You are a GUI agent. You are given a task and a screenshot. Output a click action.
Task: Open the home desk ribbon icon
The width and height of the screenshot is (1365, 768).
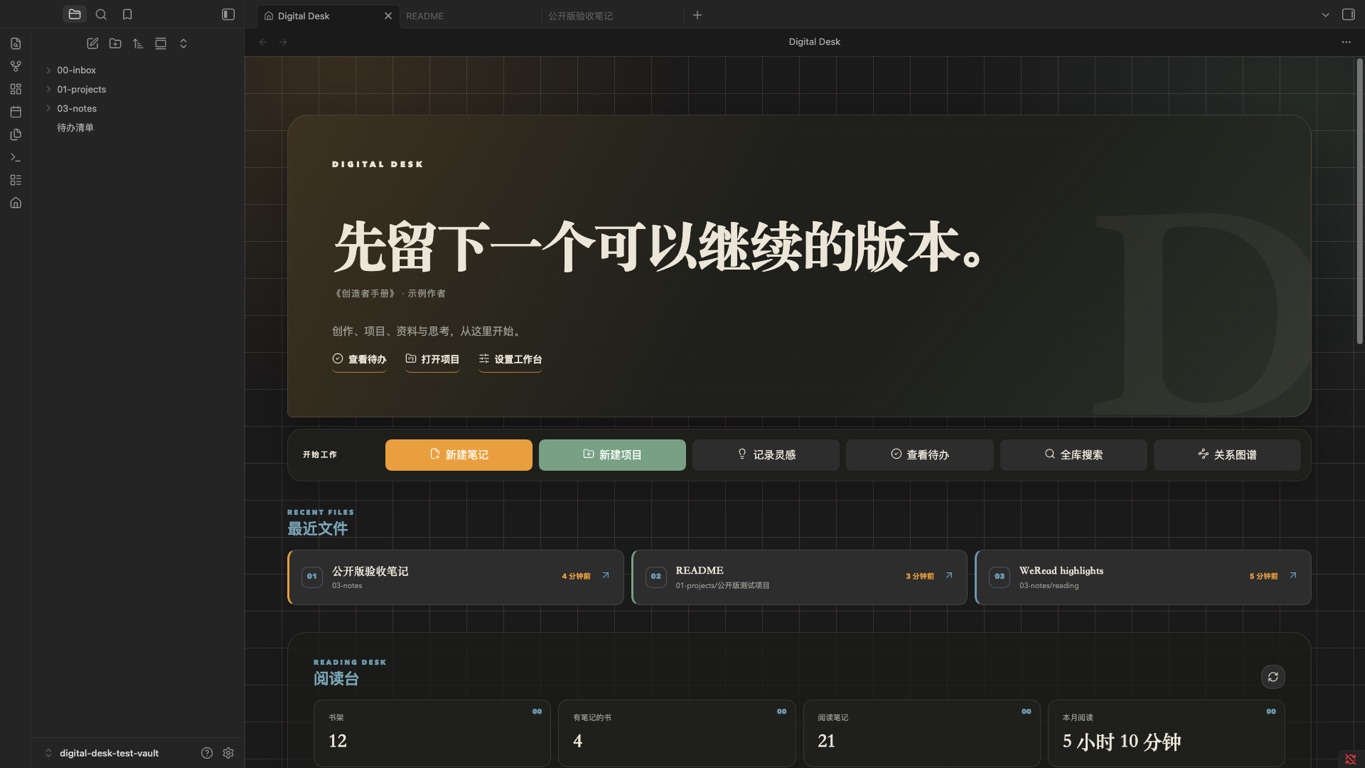pos(15,203)
